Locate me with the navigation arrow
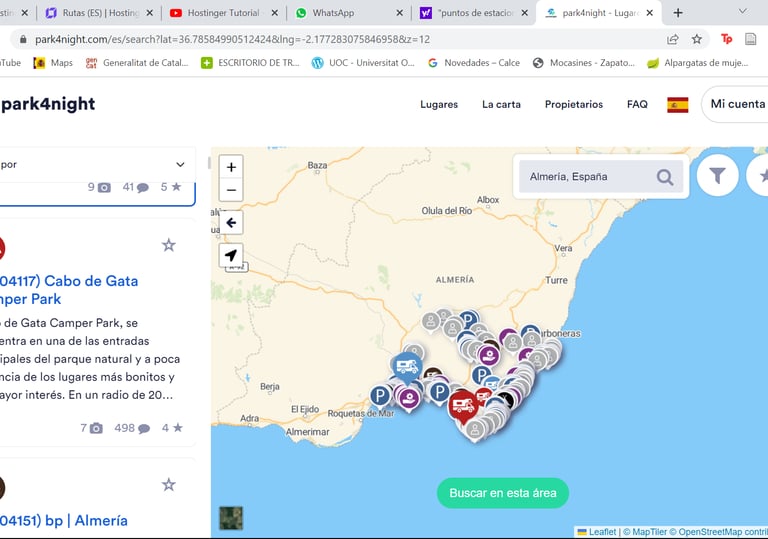The width and height of the screenshot is (768, 539). click(231, 255)
